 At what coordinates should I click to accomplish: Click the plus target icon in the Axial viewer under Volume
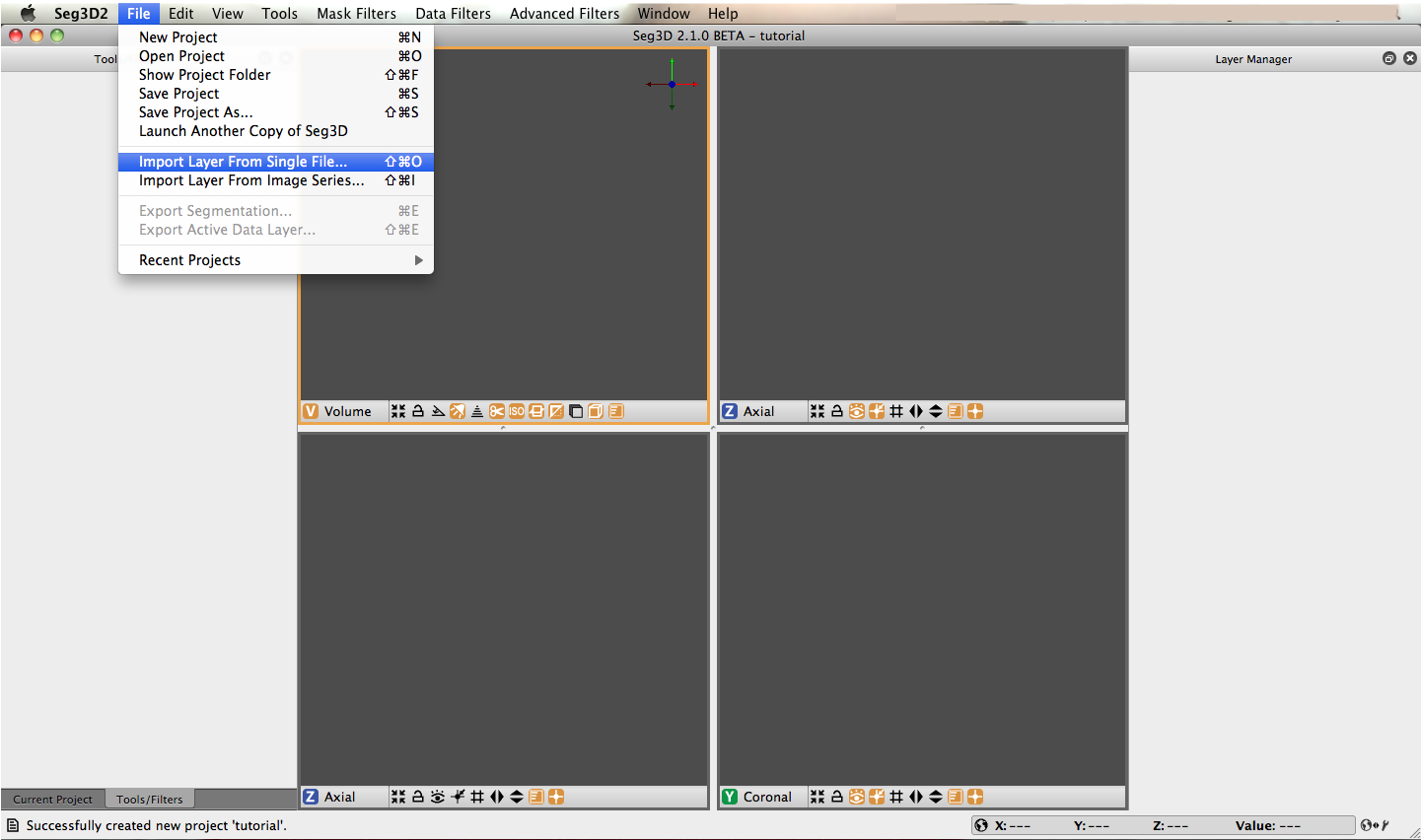click(556, 797)
